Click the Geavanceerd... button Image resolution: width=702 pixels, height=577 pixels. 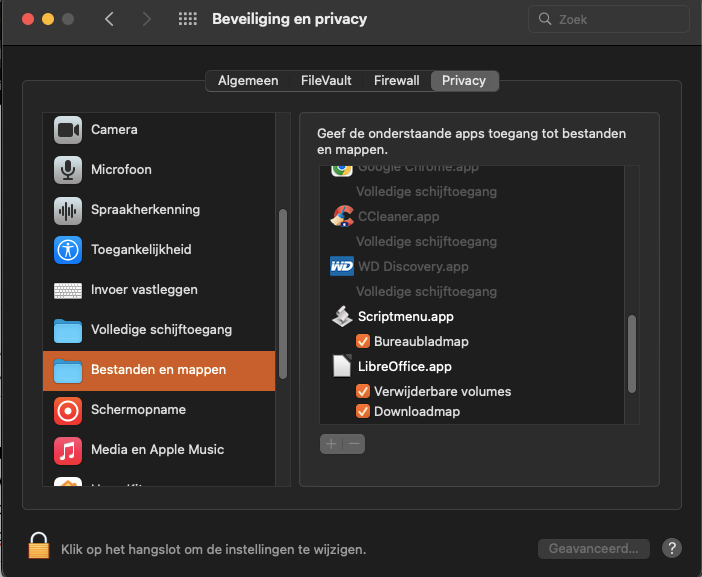(594, 548)
